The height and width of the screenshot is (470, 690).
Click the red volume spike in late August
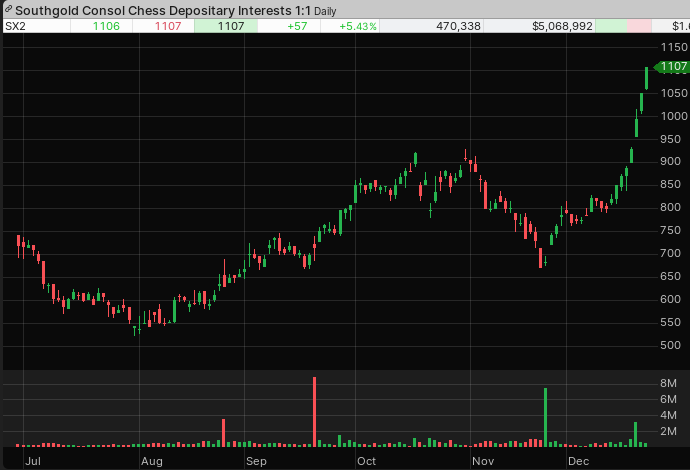coord(224,433)
